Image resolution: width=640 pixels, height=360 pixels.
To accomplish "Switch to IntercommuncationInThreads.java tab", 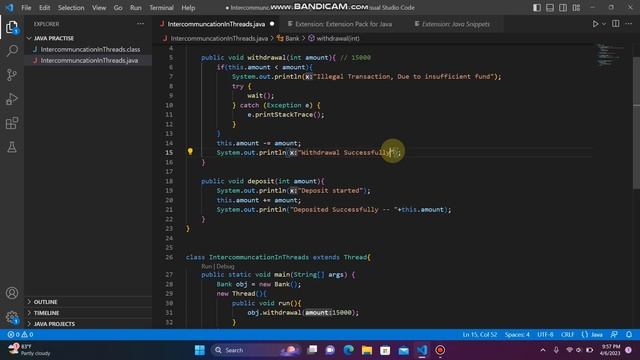I will (x=216, y=24).
